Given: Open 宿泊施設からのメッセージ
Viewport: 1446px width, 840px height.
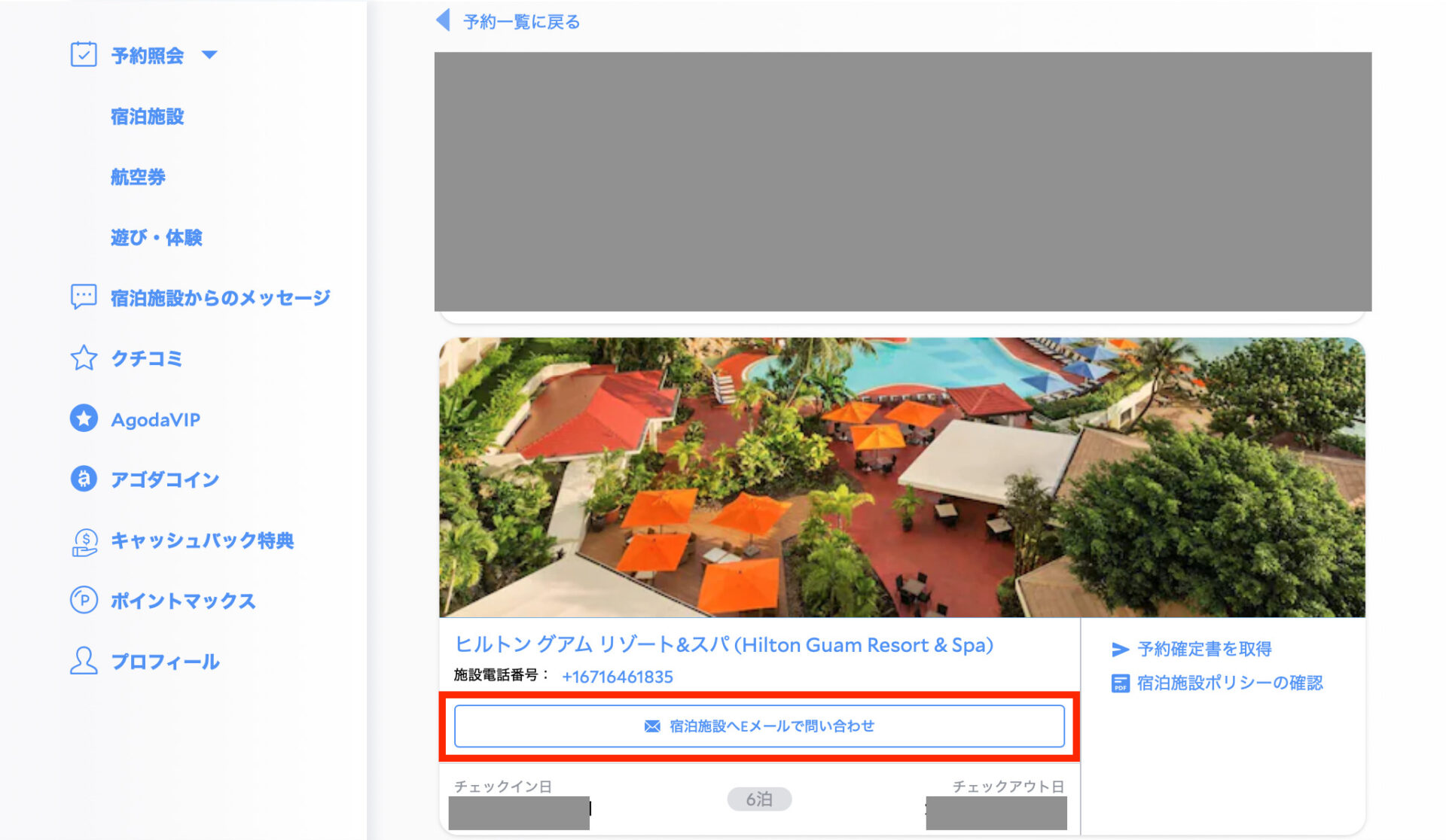Looking at the screenshot, I should (x=221, y=298).
